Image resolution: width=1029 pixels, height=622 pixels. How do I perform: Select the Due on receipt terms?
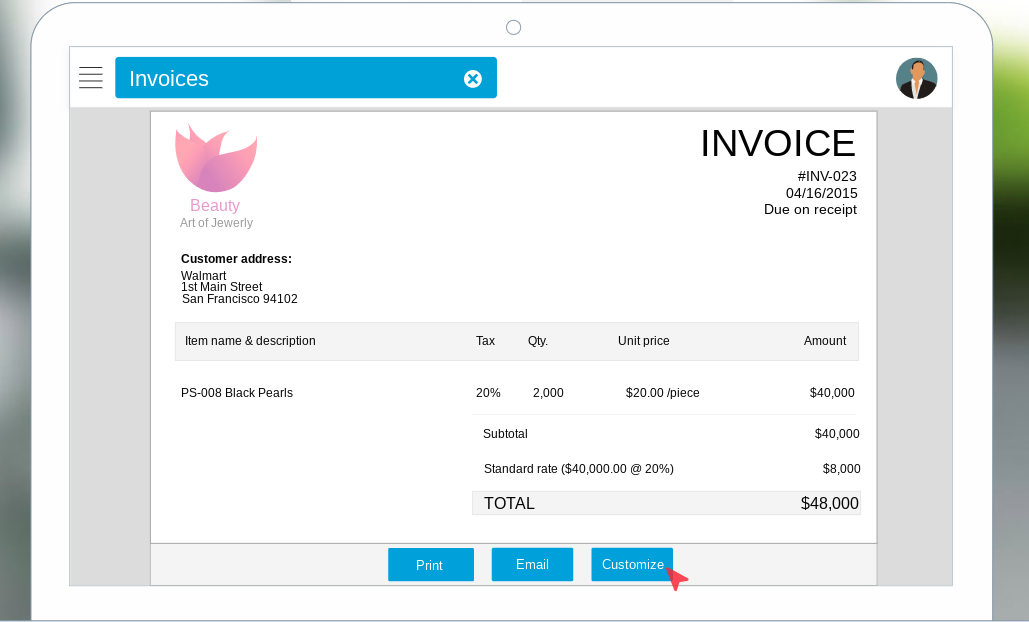pos(810,209)
